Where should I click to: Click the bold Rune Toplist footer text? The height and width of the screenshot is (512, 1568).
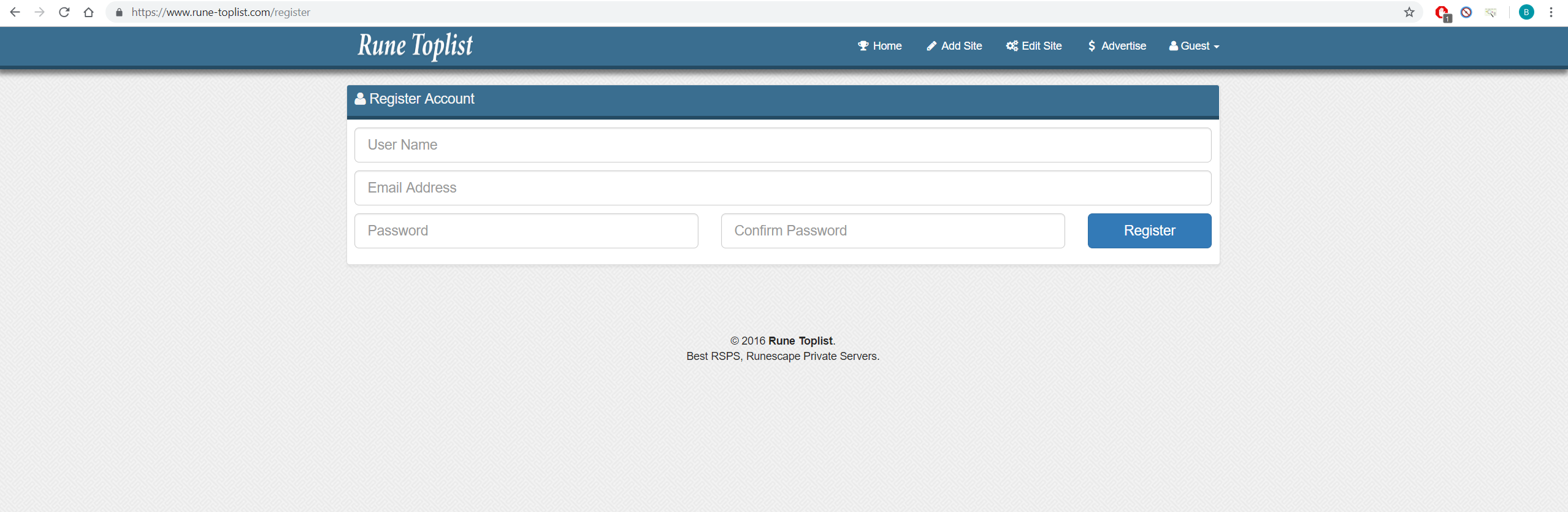pyautogui.click(x=800, y=341)
